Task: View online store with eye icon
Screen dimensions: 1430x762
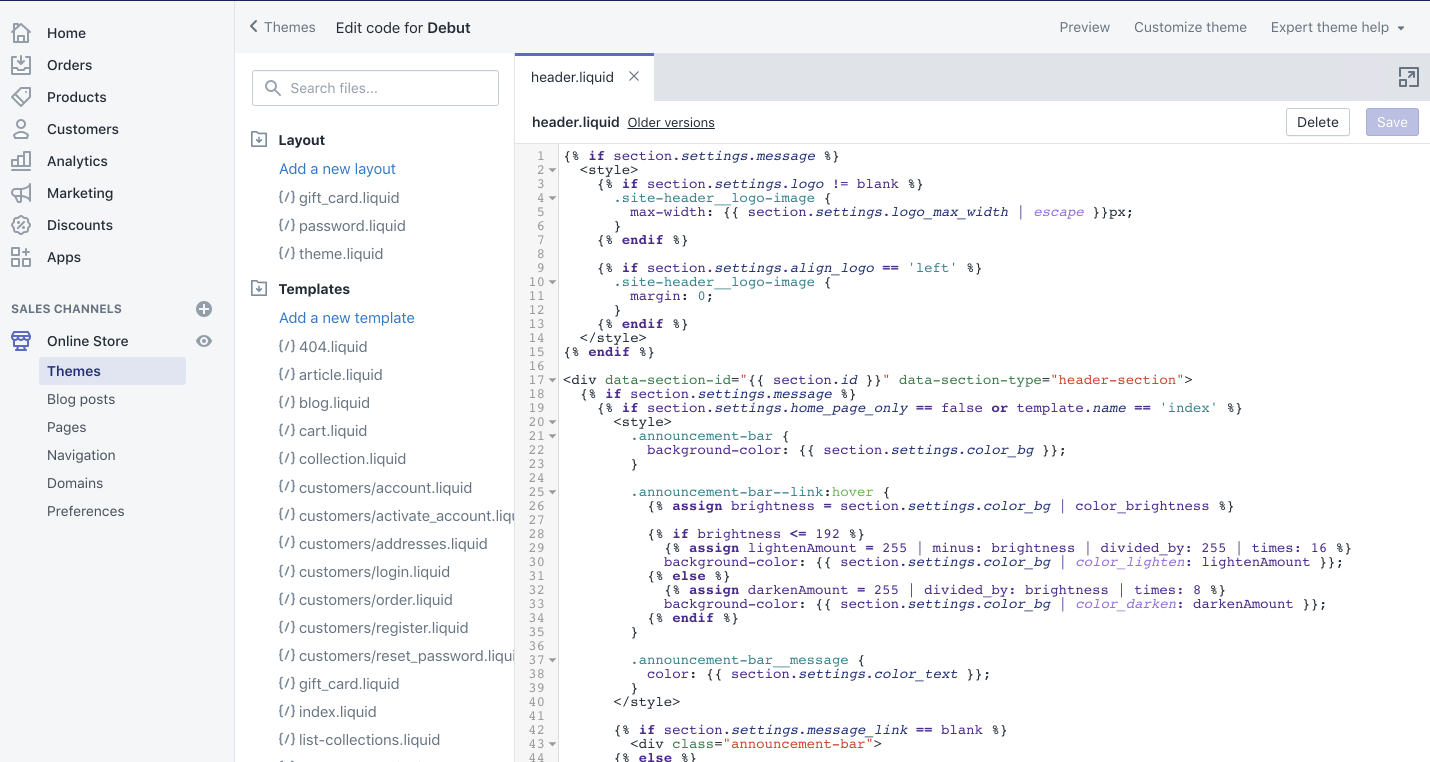Action: click(x=204, y=341)
